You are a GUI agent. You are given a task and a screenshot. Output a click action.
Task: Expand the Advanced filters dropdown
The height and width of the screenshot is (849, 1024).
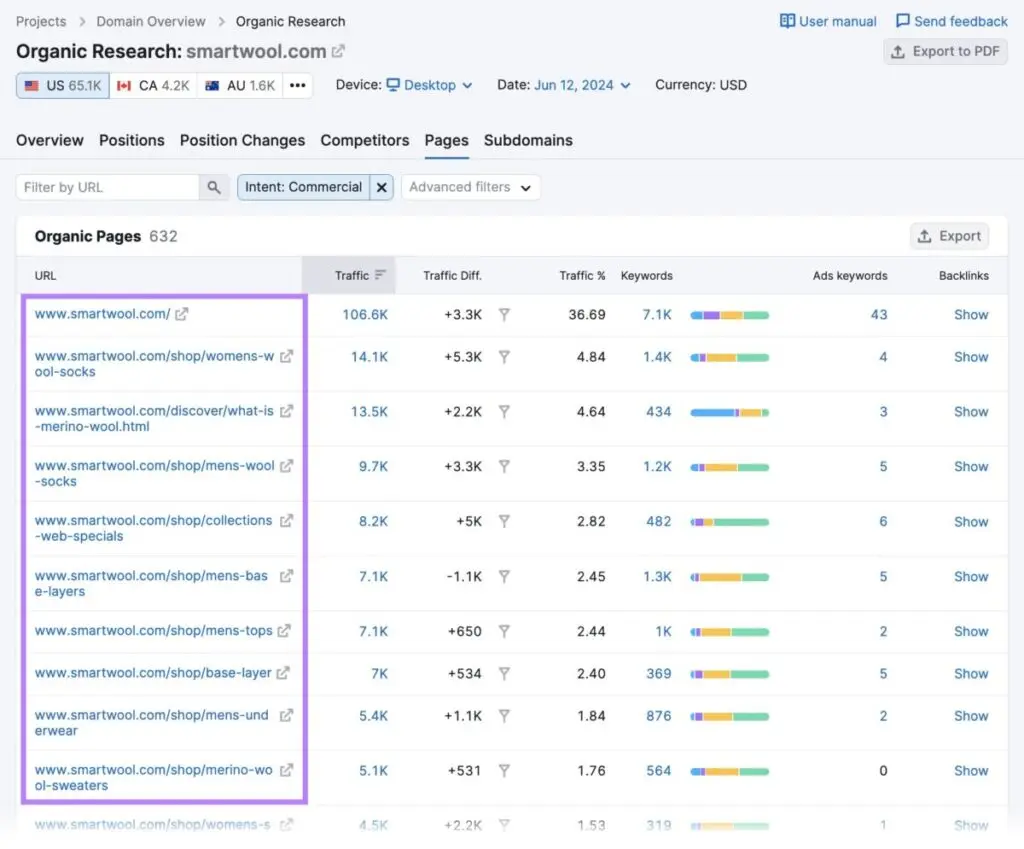coord(470,187)
